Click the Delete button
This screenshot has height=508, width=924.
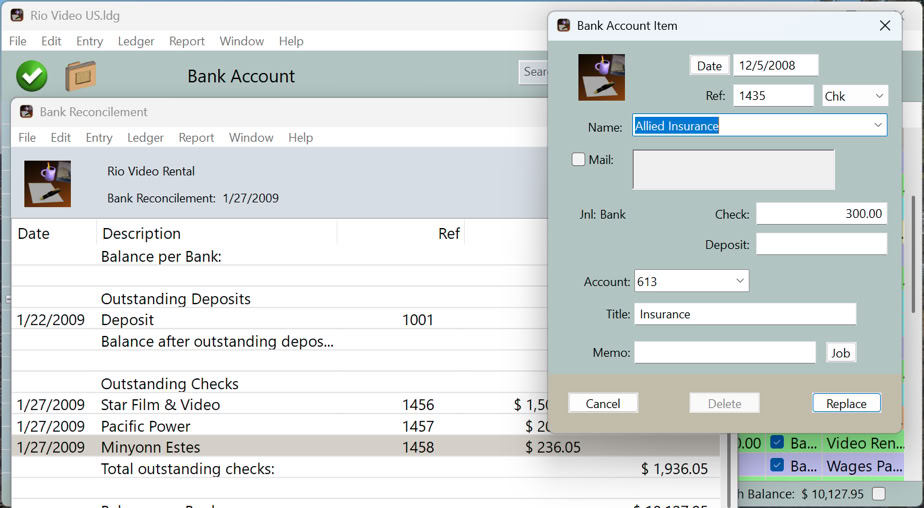(724, 403)
